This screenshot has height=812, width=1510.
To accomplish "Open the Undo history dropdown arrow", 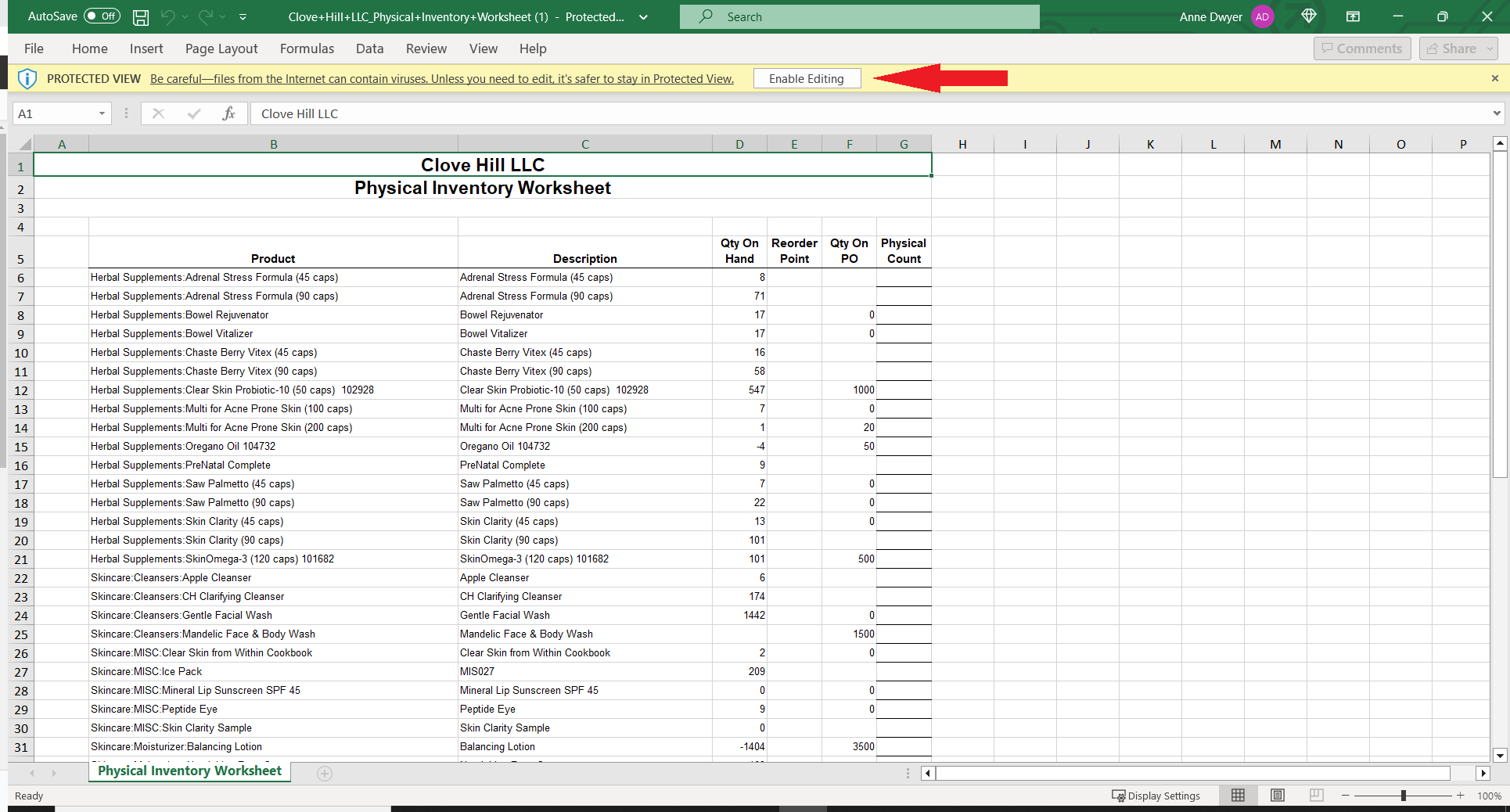I will (185, 16).
